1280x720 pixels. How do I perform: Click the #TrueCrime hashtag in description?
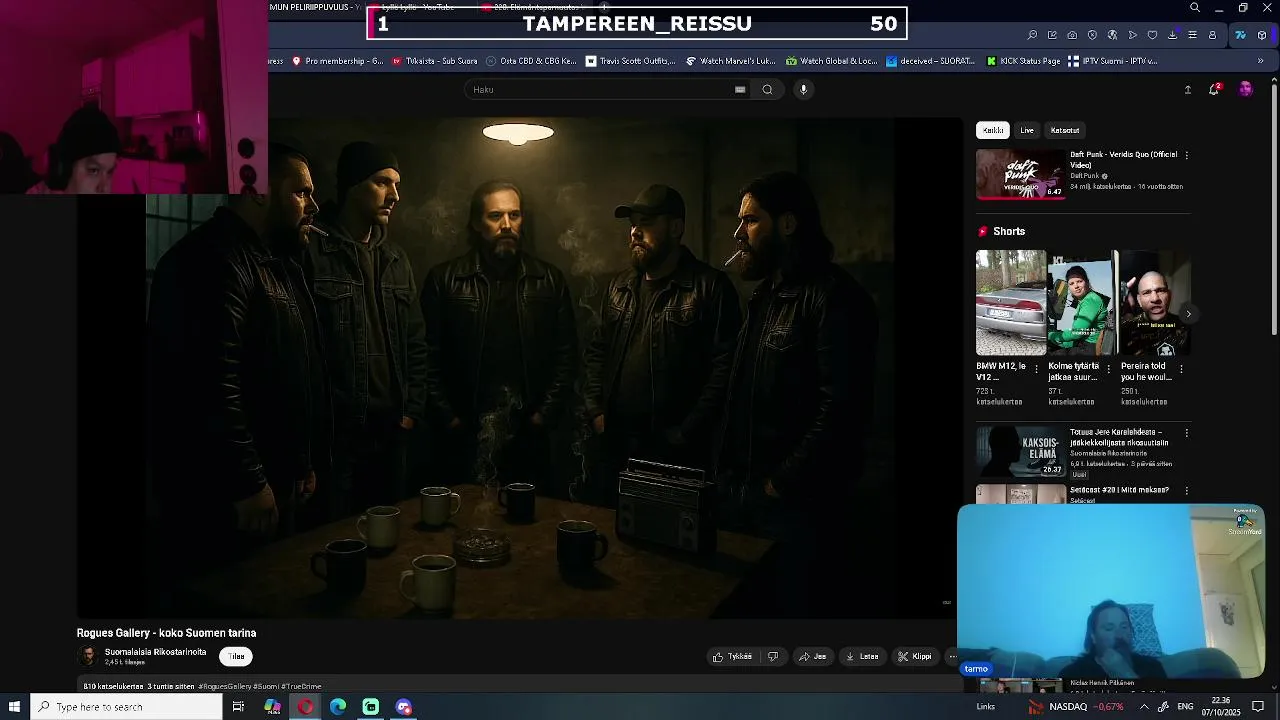(301, 687)
